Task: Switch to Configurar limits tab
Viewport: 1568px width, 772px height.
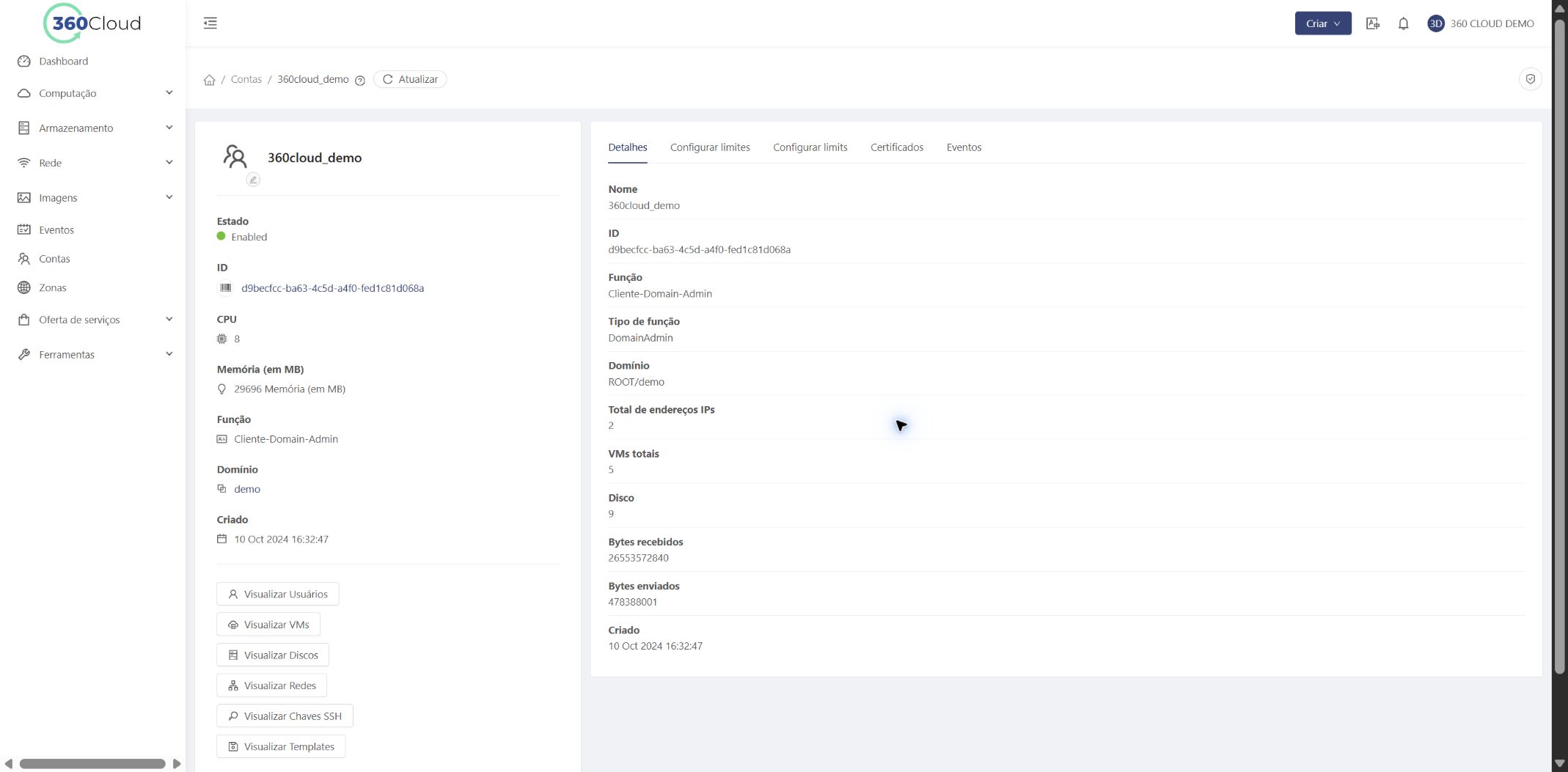Action: point(810,147)
